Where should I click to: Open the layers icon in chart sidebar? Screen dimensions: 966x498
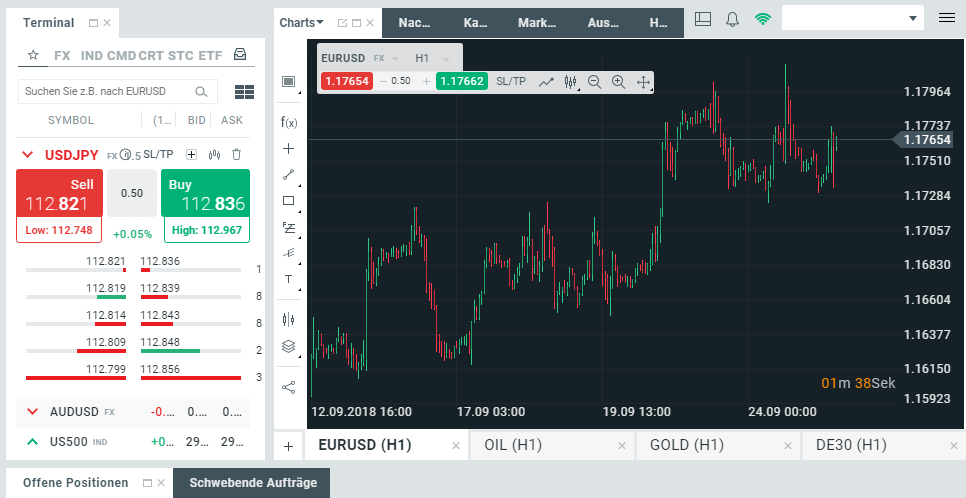click(288, 346)
